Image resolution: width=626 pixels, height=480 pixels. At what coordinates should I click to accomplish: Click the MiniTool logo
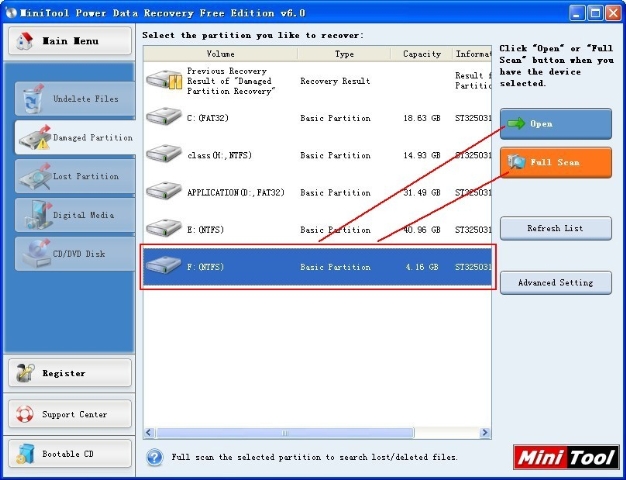[566, 457]
